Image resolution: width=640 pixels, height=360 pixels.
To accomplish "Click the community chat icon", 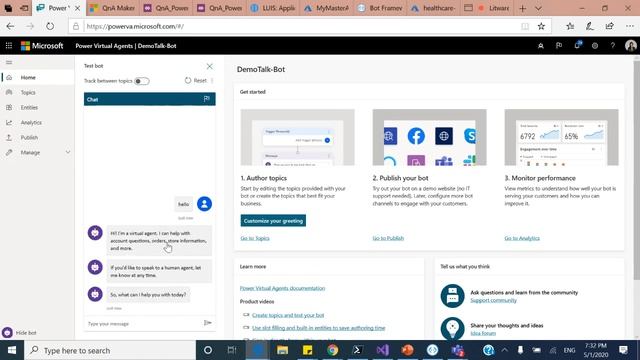I will [x=452, y=296].
